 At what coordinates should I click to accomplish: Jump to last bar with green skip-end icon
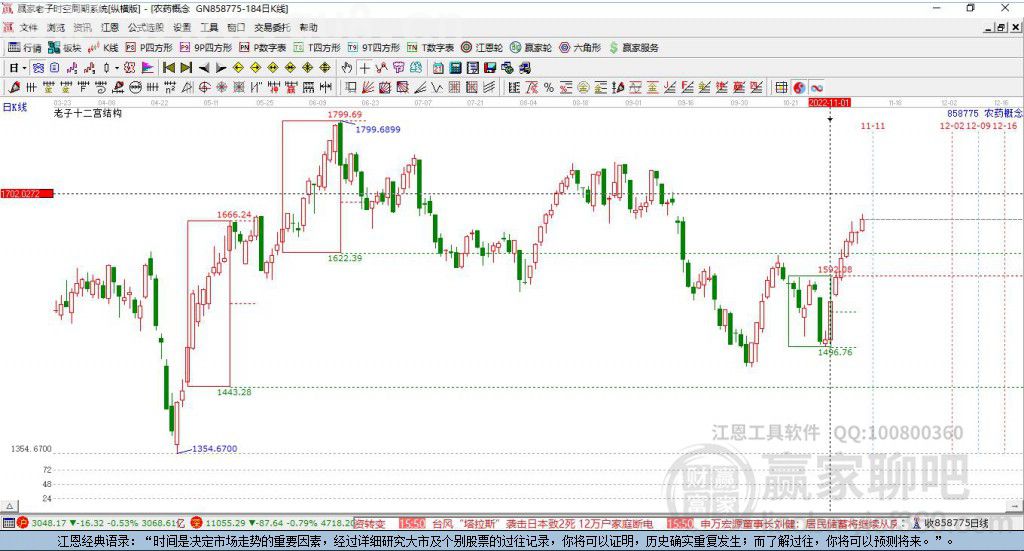click(x=186, y=68)
